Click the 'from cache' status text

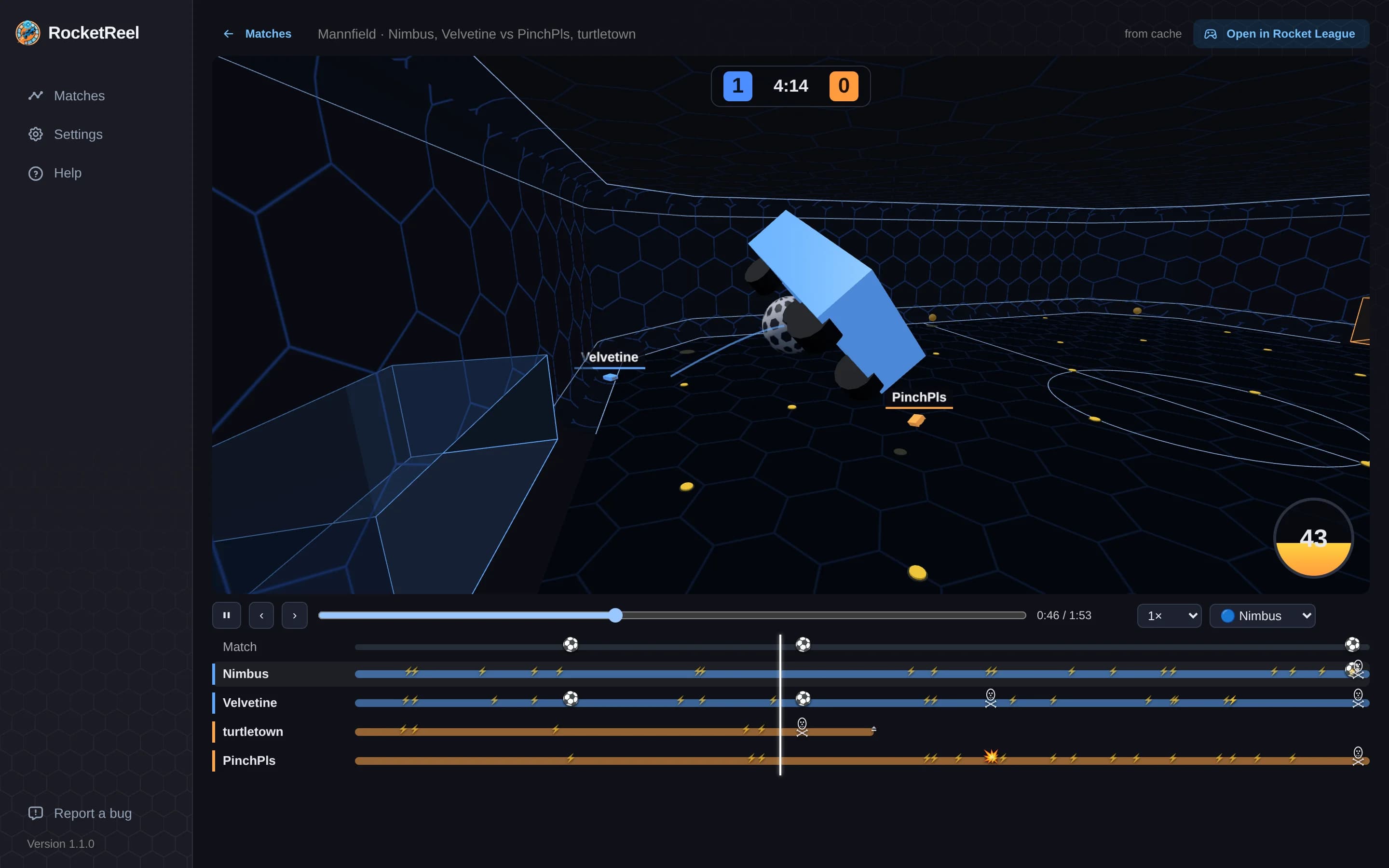[x=1153, y=34]
